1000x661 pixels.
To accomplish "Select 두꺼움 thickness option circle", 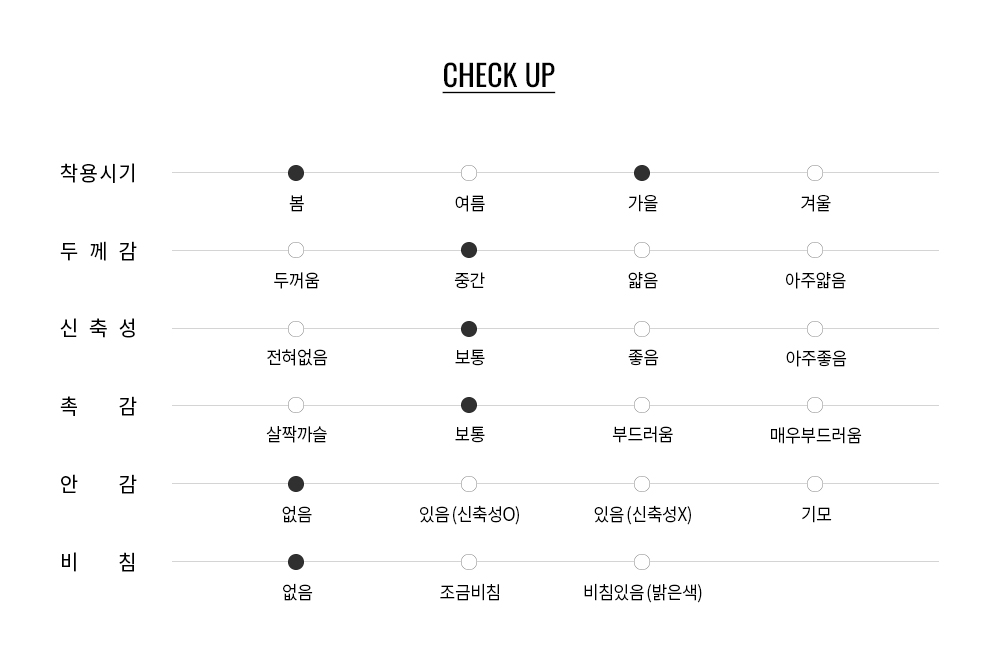I will click(296, 250).
